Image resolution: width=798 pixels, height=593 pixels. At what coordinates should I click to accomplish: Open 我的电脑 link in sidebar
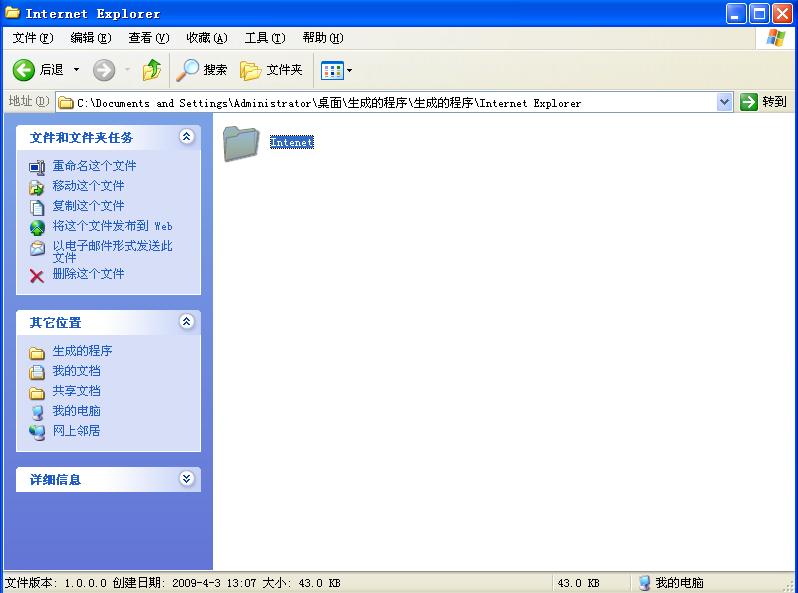pos(76,410)
